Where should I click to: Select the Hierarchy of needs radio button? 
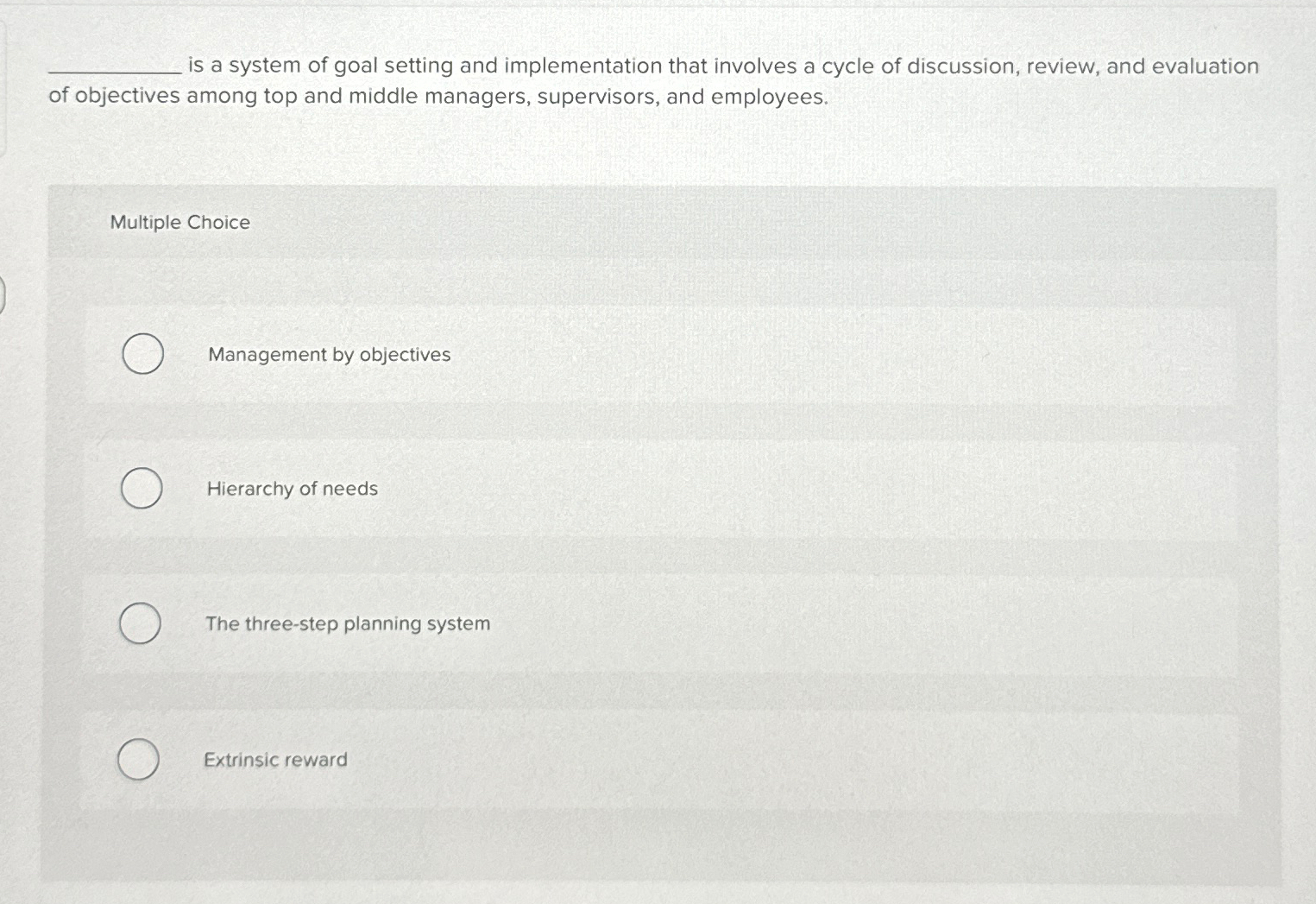click(142, 489)
